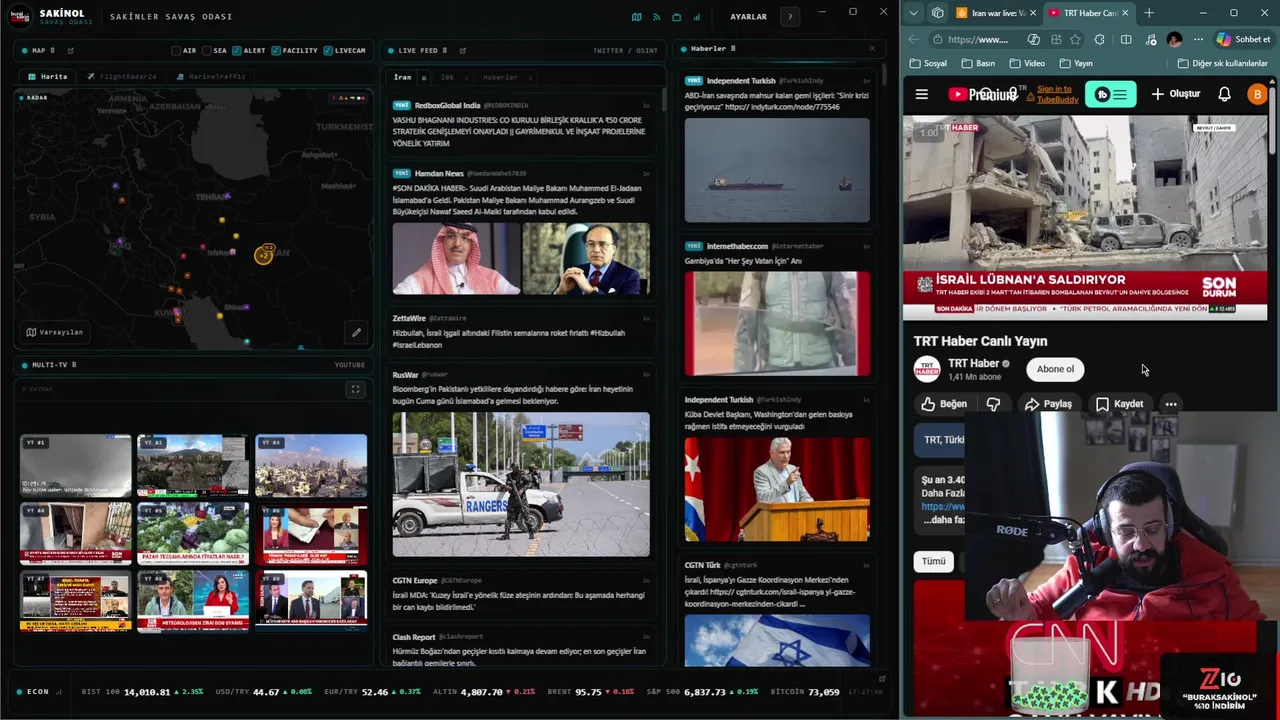Close the Haberler panel

pyautogui.click(x=871, y=48)
